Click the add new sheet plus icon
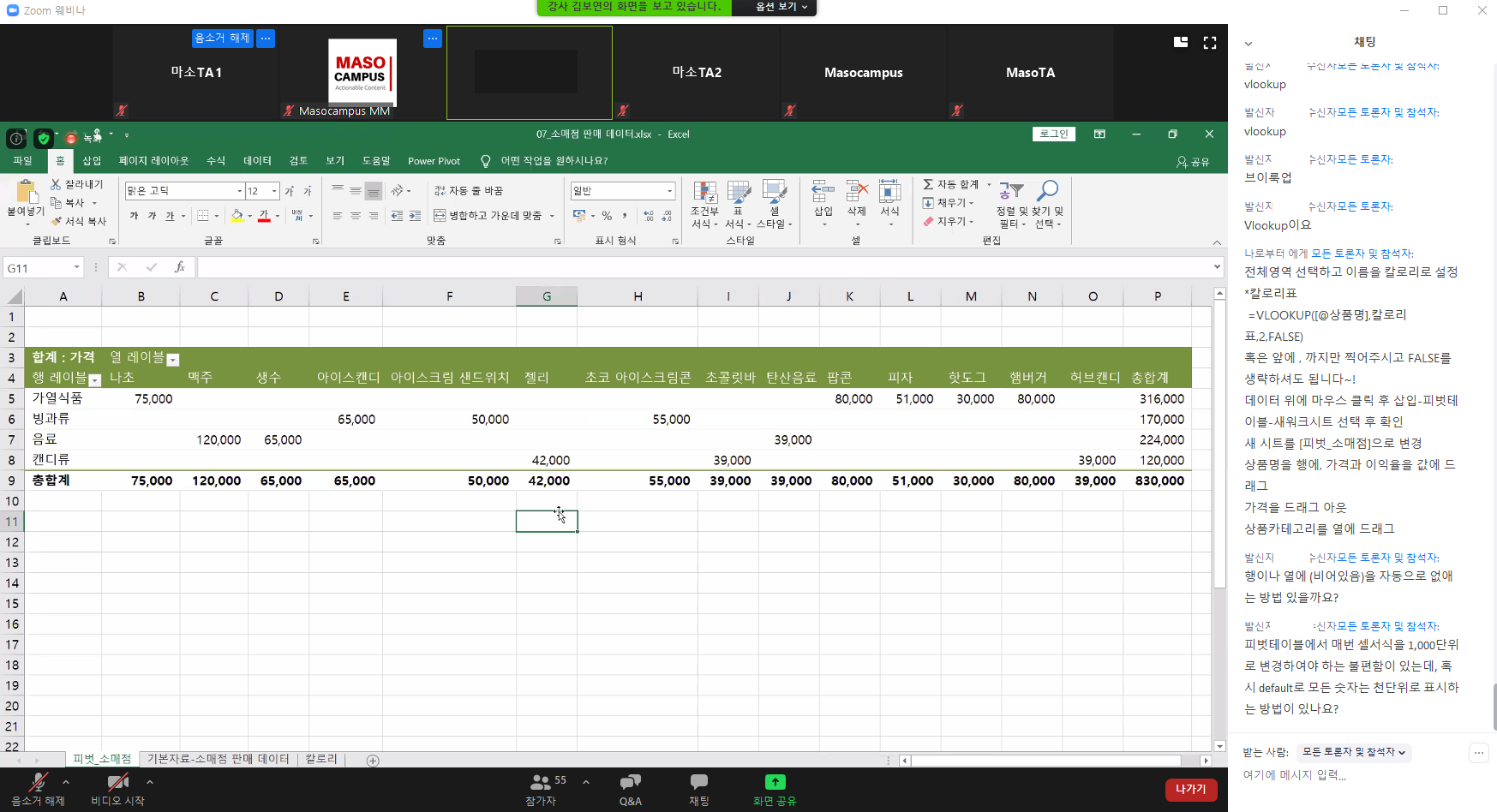 click(x=373, y=761)
